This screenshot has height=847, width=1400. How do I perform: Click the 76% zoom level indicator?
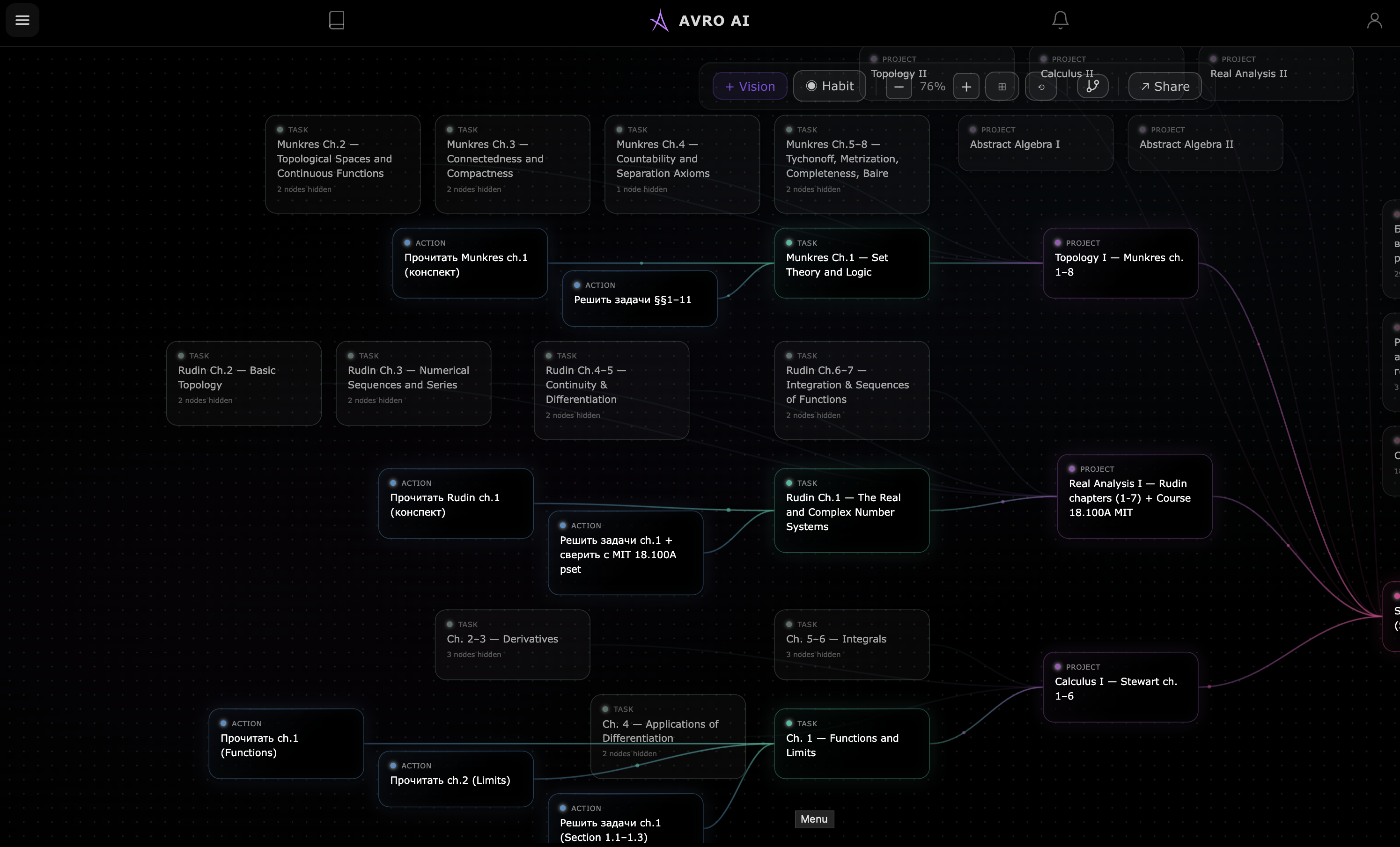click(932, 86)
